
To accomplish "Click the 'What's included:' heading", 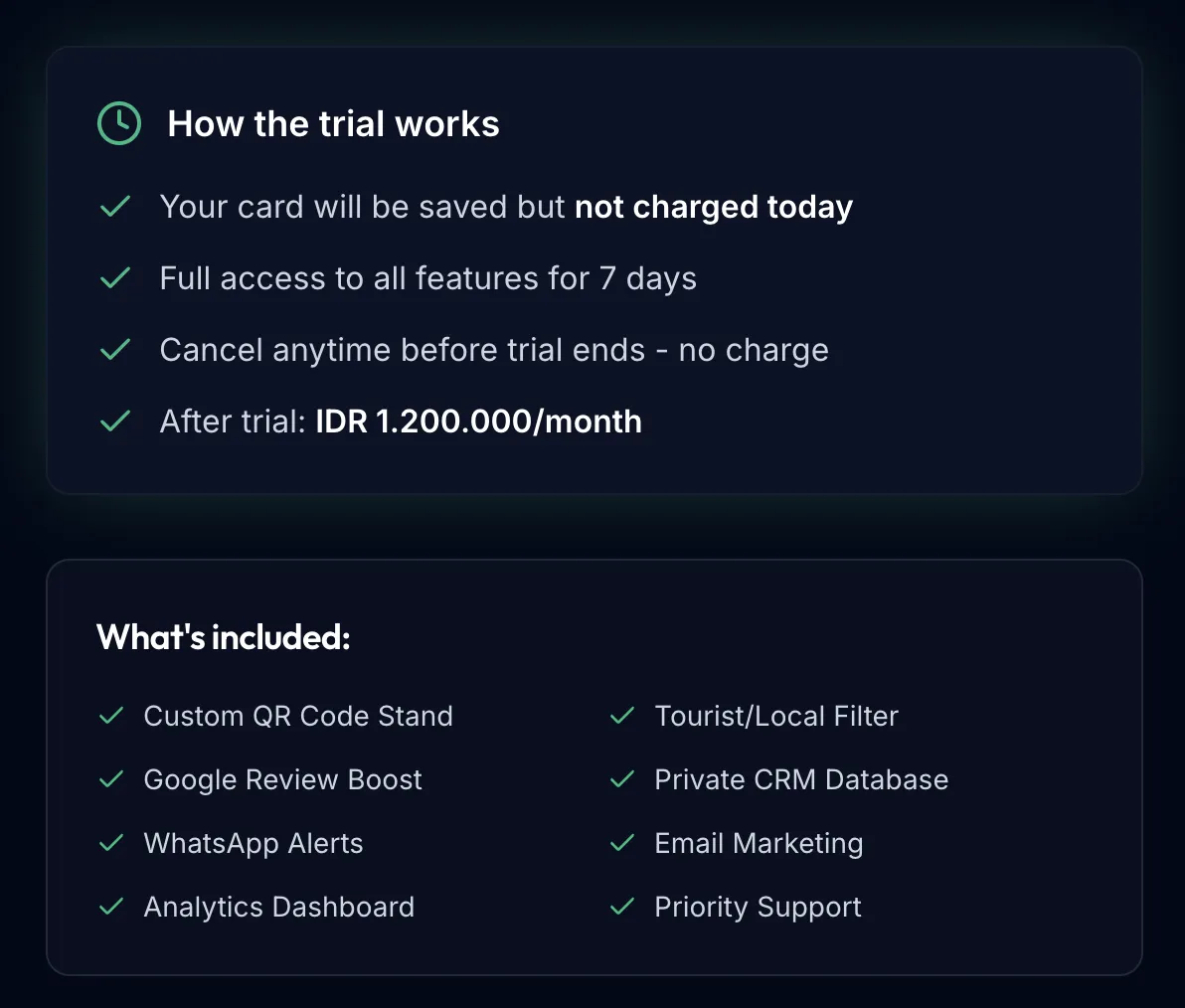I will pyautogui.click(x=224, y=637).
